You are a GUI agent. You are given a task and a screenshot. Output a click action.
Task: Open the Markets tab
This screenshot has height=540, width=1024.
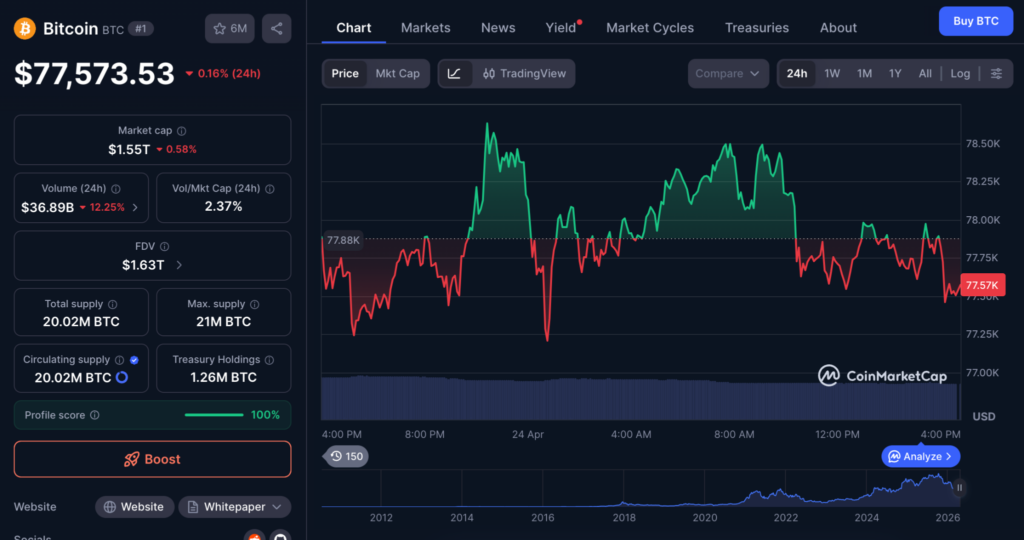pos(425,28)
